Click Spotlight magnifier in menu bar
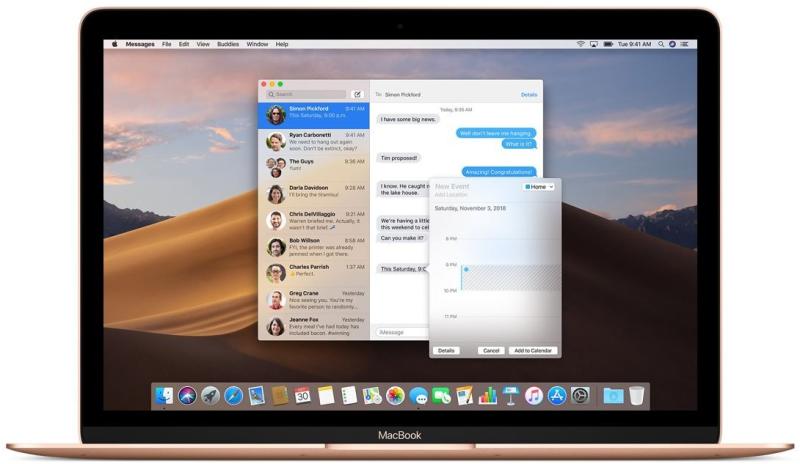This screenshot has height=464, width=800. 661,44
